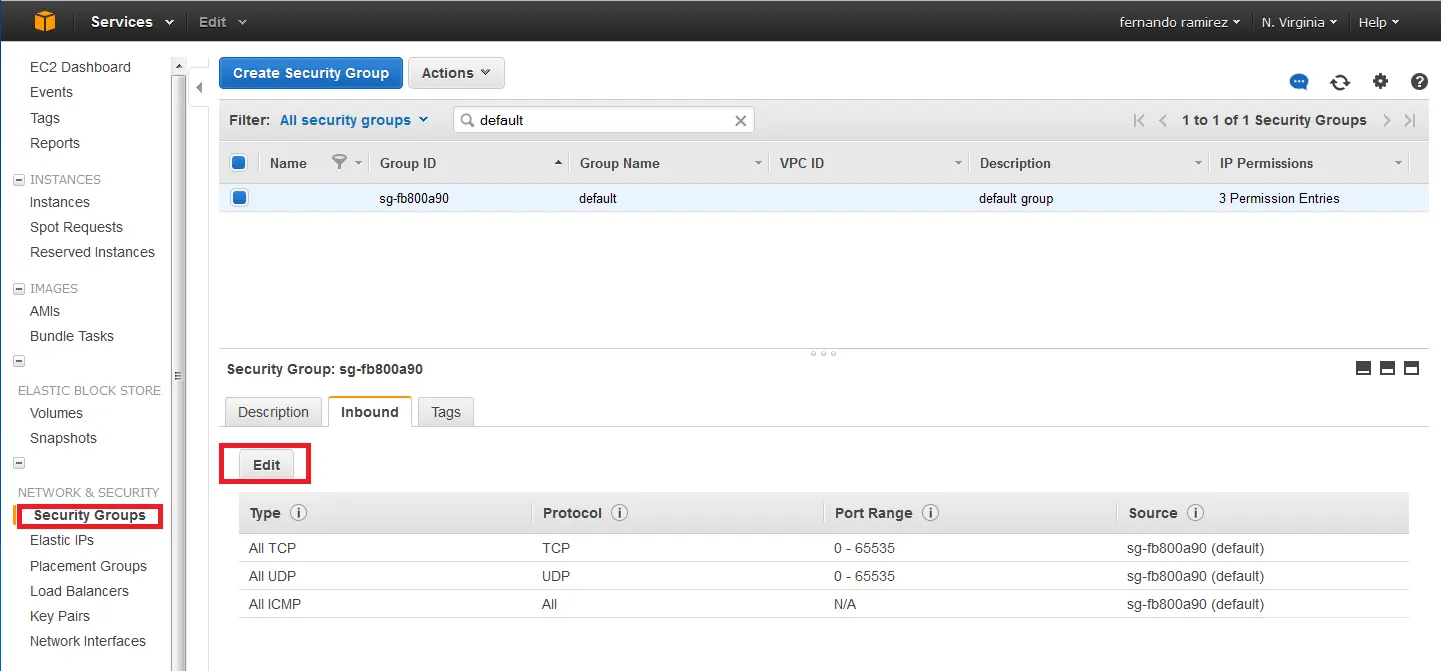Go to previous page of results
The height and width of the screenshot is (671, 1448).
pyautogui.click(x=1163, y=120)
